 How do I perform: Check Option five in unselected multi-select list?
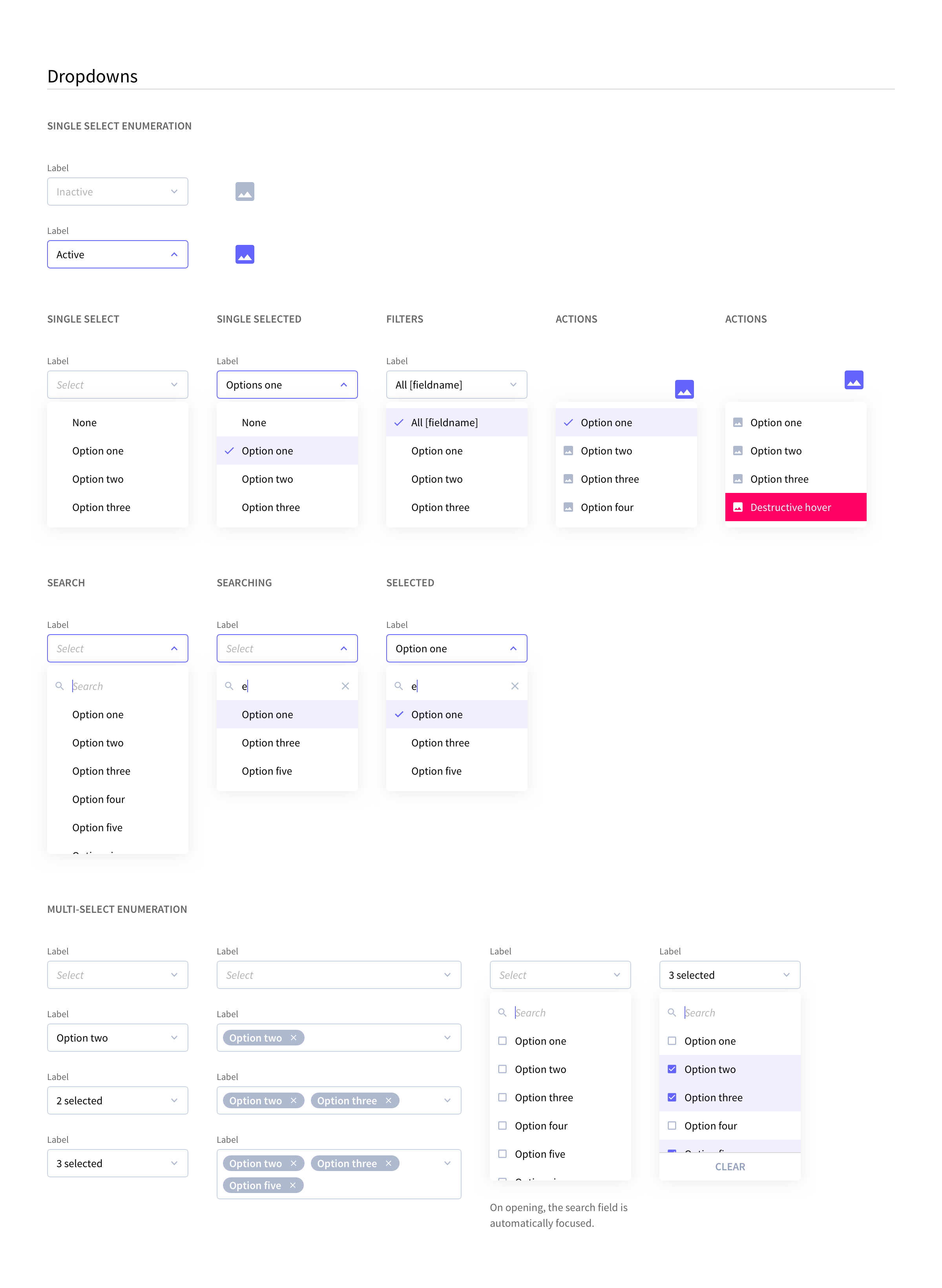(502, 1153)
